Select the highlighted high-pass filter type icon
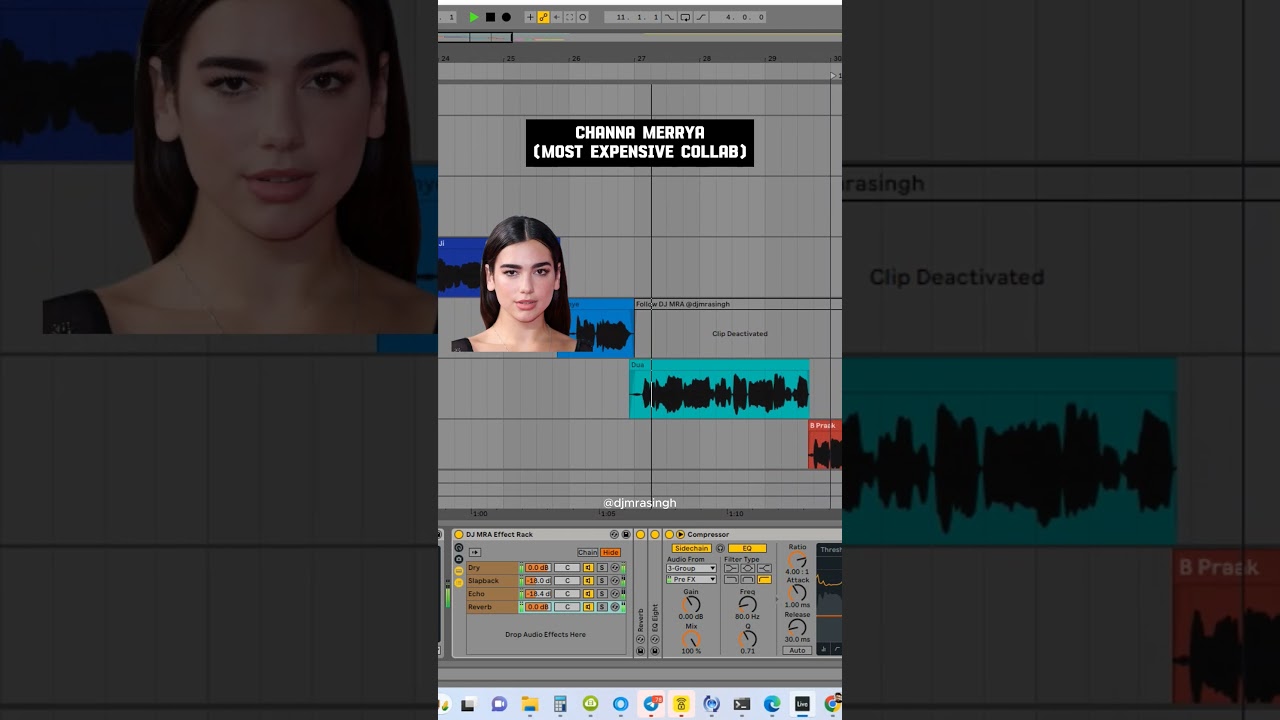Screen dimensions: 1280x720 (764, 579)
